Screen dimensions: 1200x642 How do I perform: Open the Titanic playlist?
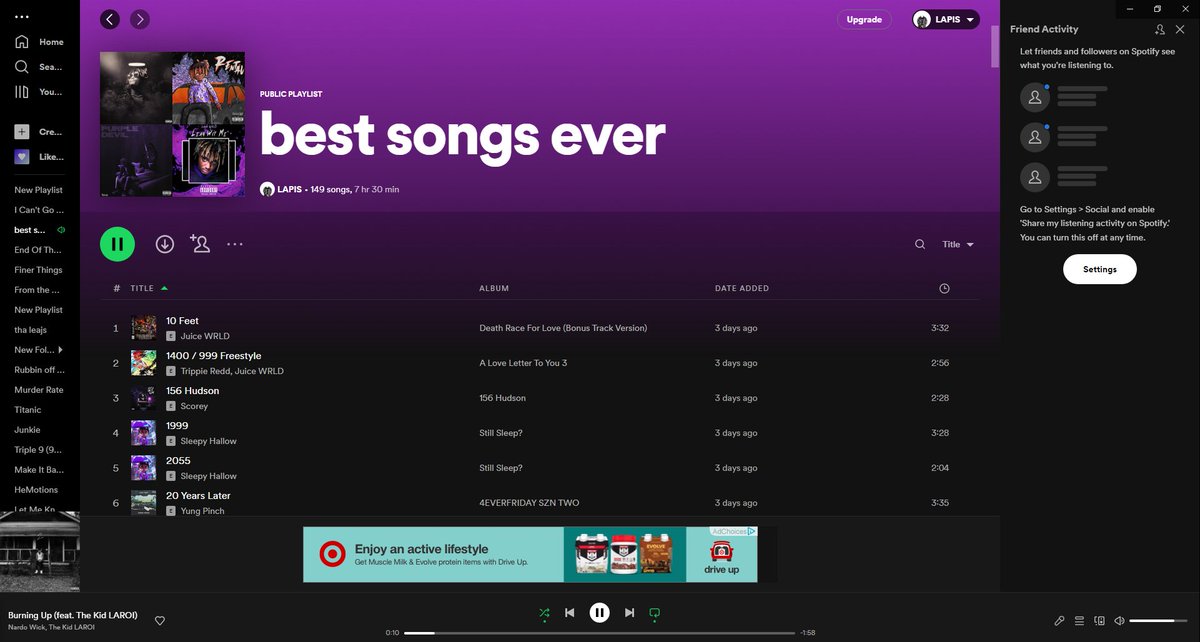pos(28,410)
